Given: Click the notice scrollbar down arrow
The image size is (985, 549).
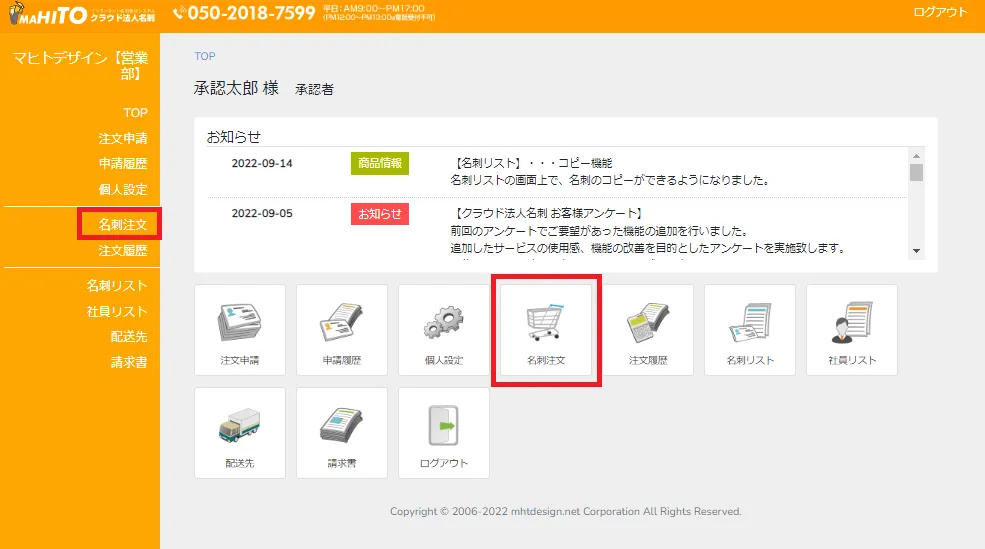Looking at the screenshot, I should [917, 251].
